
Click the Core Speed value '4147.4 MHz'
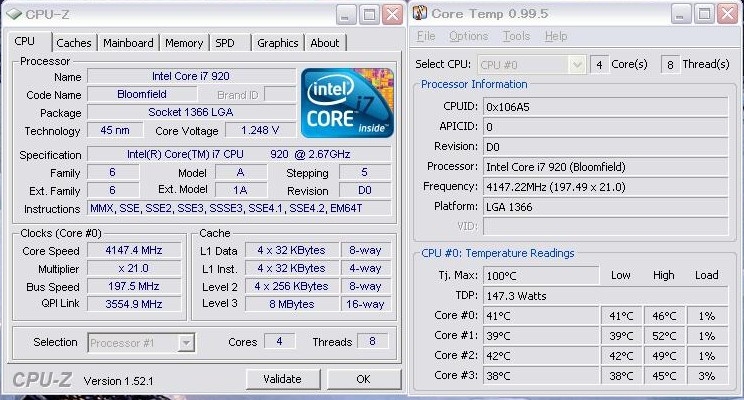point(134,250)
